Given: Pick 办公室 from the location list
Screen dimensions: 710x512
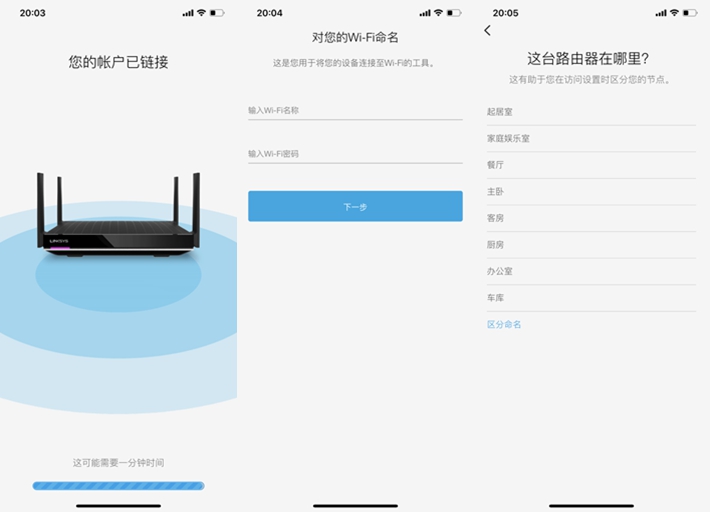Looking at the screenshot, I should (591, 272).
